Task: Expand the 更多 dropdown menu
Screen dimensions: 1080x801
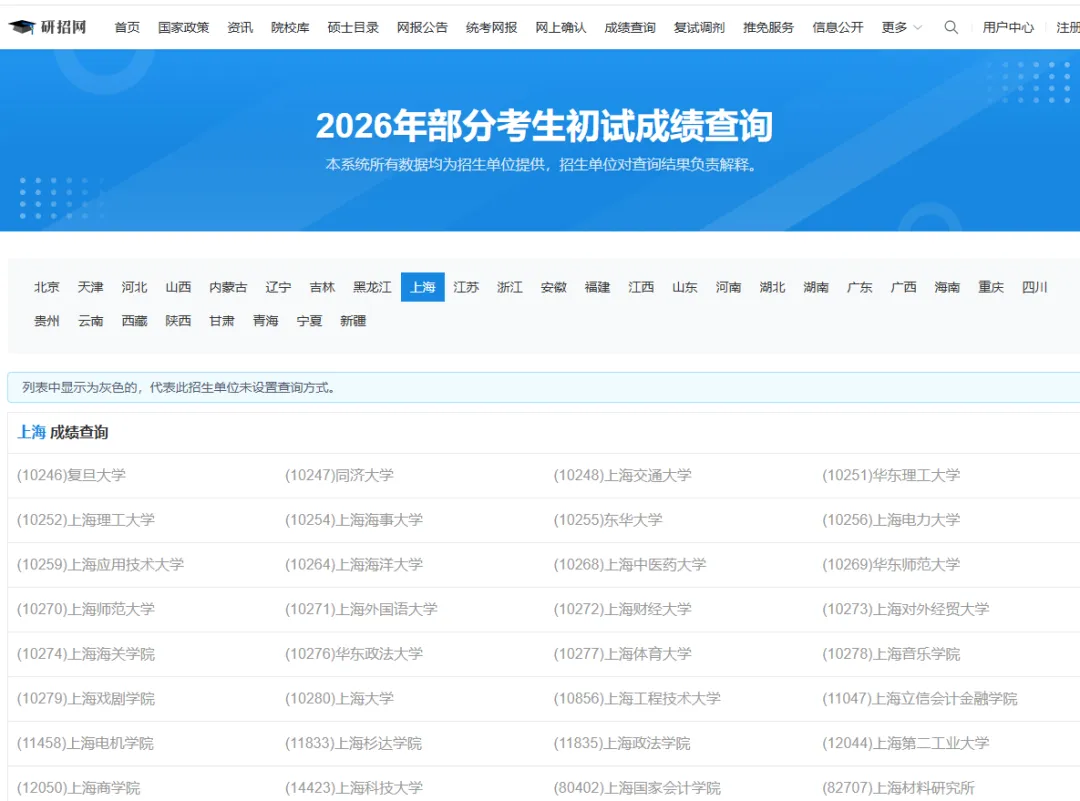Action: pos(901,28)
